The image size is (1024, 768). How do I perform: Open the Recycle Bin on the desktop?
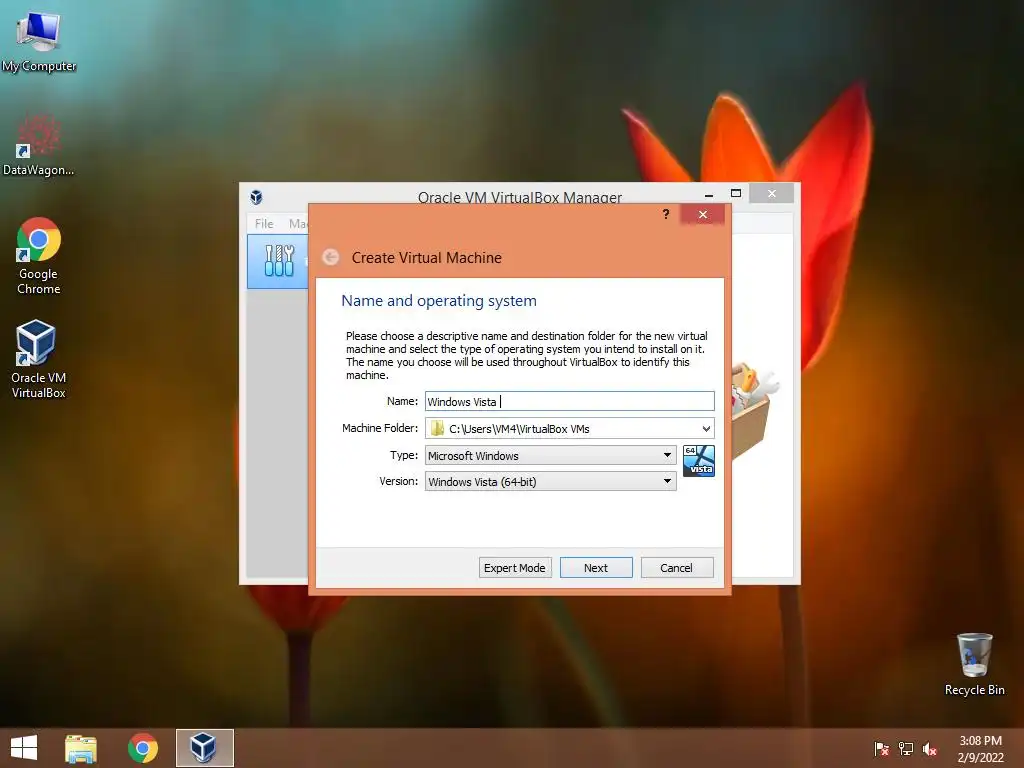click(x=974, y=664)
